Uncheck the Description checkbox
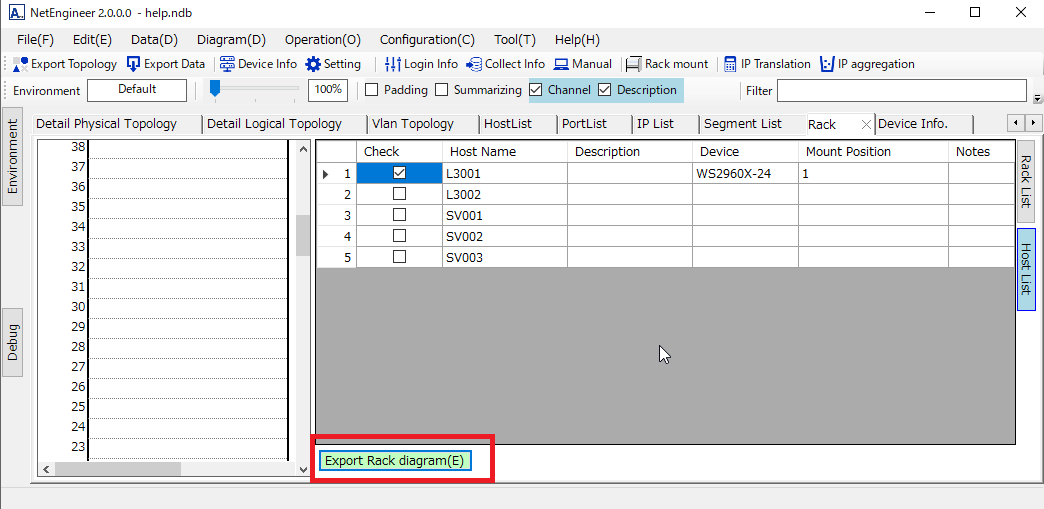The width and height of the screenshot is (1044, 509). pyautogui.click(x=605, y=90)
